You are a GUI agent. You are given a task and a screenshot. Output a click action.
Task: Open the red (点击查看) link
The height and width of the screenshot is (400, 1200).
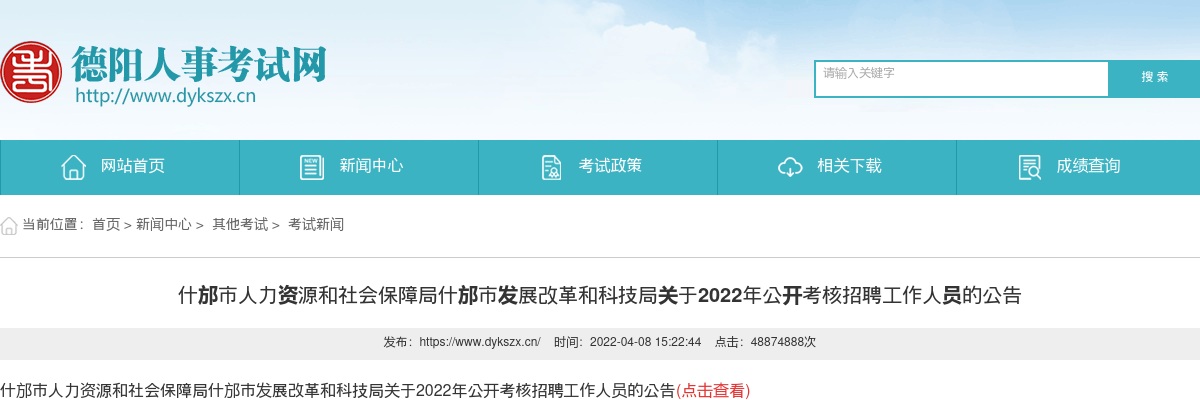(713, 390)
